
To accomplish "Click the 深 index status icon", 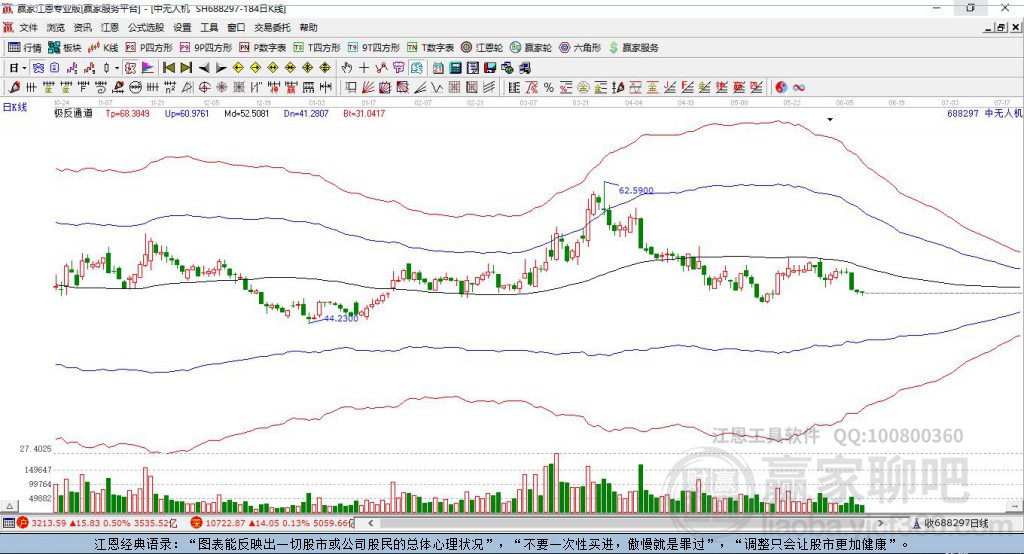I will [x=197, y=523].
